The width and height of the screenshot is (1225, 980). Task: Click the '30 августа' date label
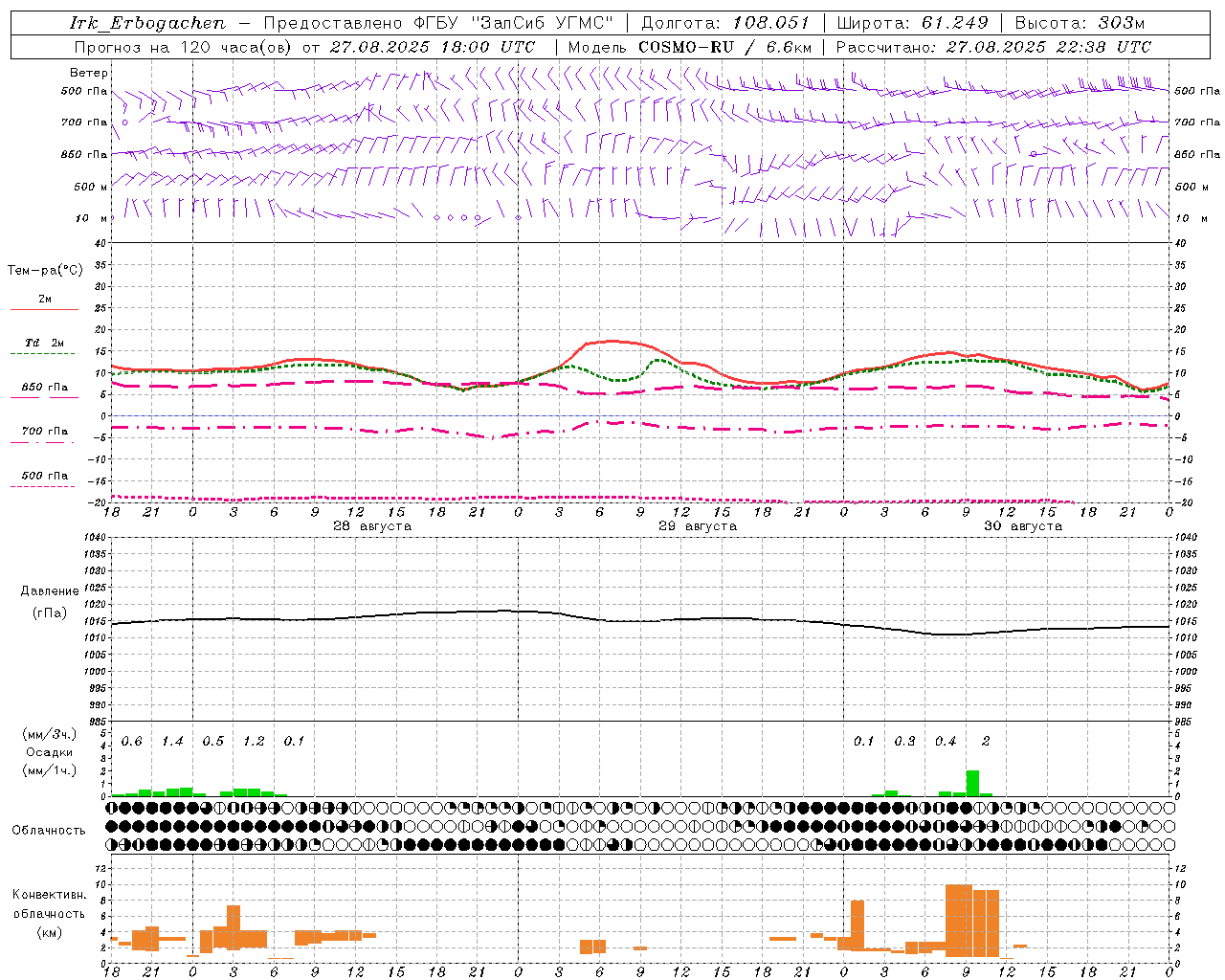pos(1023,526)
